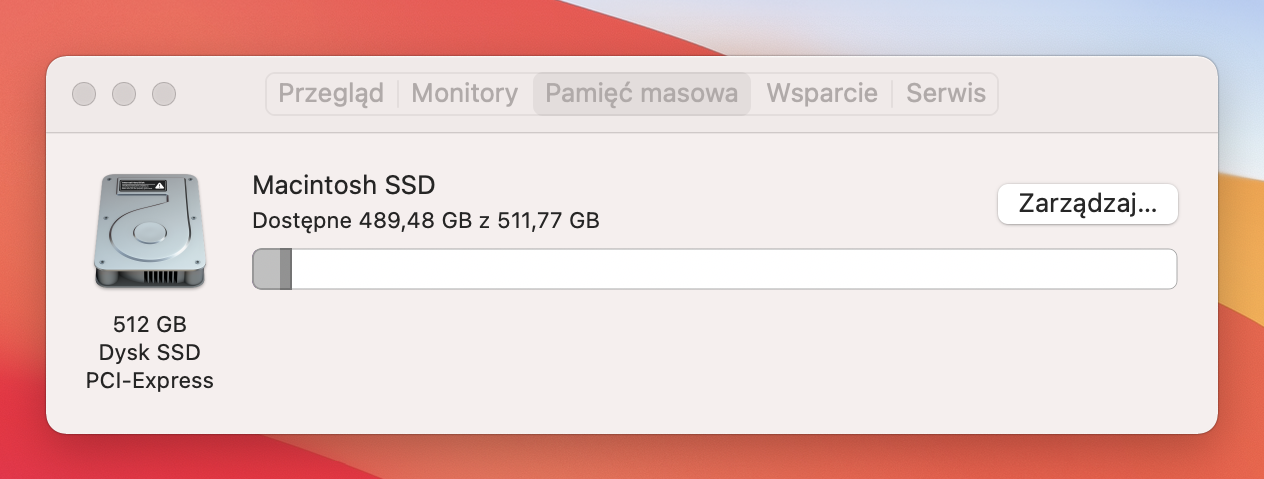Click the light grey used segment of storage bar
The height and width of the screenshot is (479, 1264).
coord(267,270)
